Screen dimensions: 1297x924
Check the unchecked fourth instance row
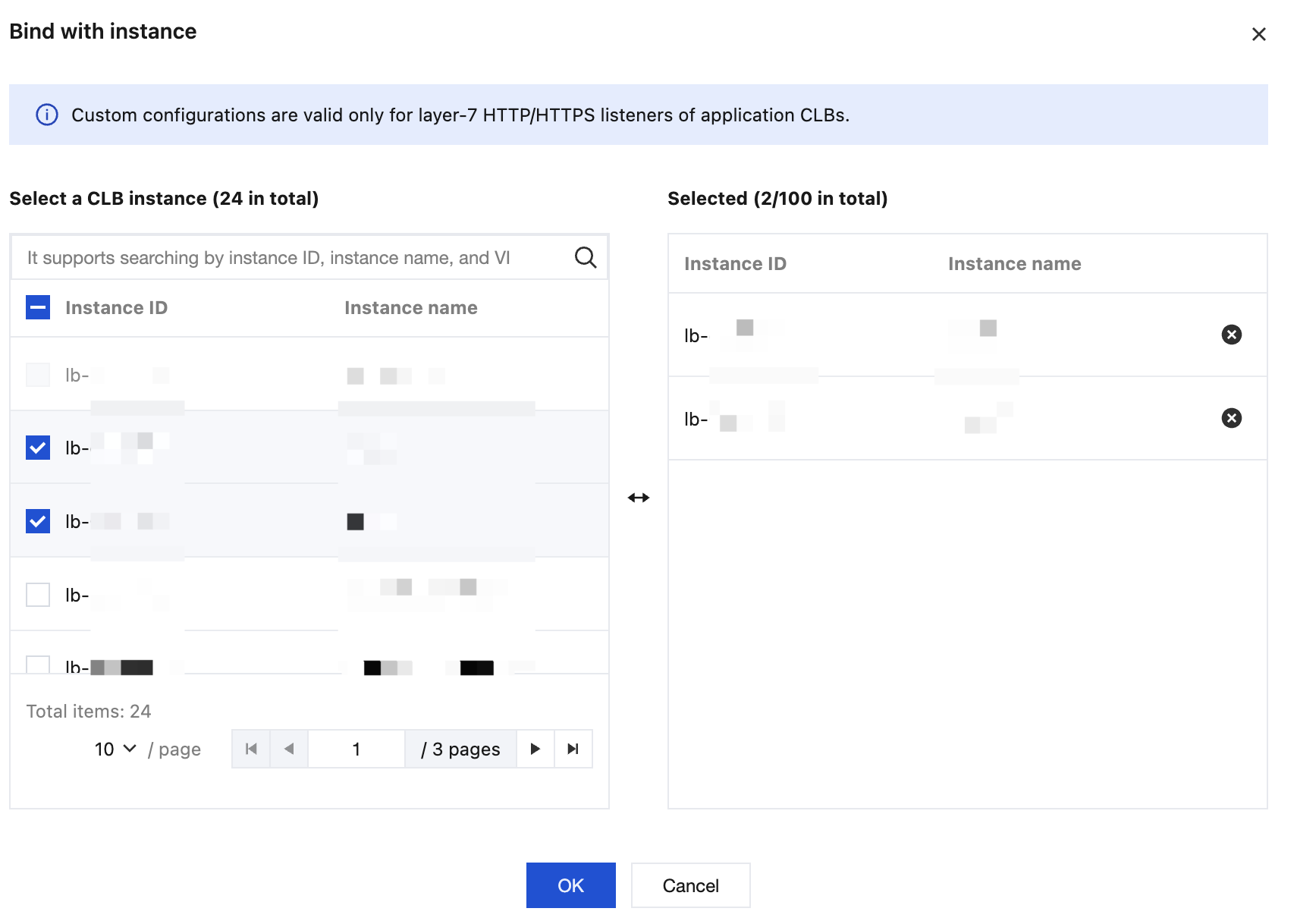point(38,595)
